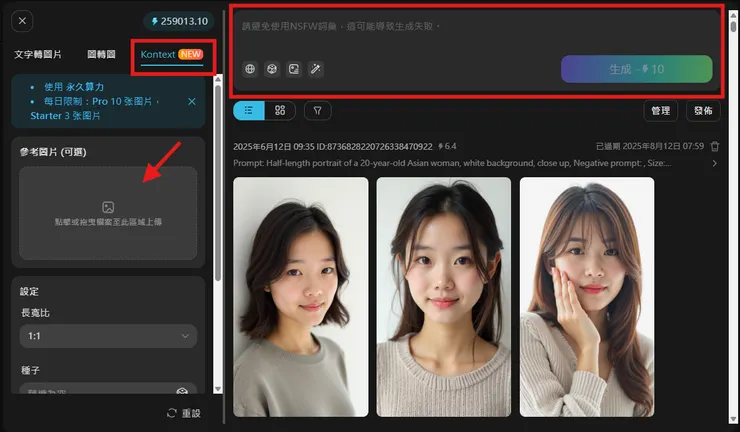Click the ID:873682822072633847092 2 text
The width and height of the screenshot is (740, 432).
(374, 146)
